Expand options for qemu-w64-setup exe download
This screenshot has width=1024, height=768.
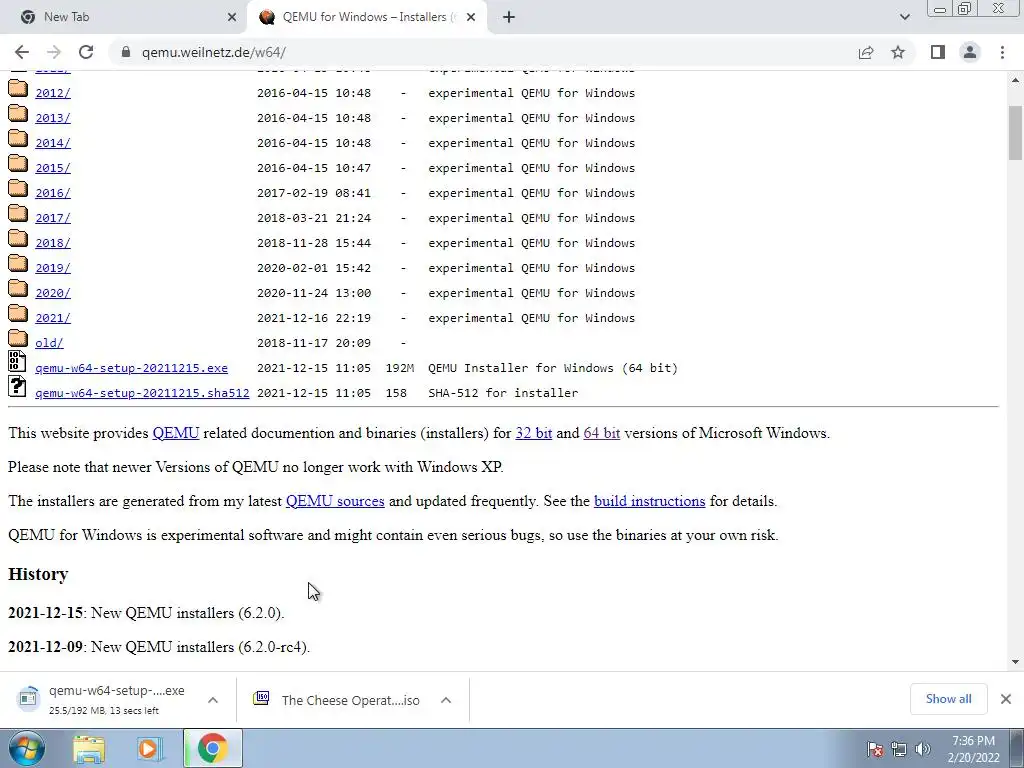click(213, 700)
